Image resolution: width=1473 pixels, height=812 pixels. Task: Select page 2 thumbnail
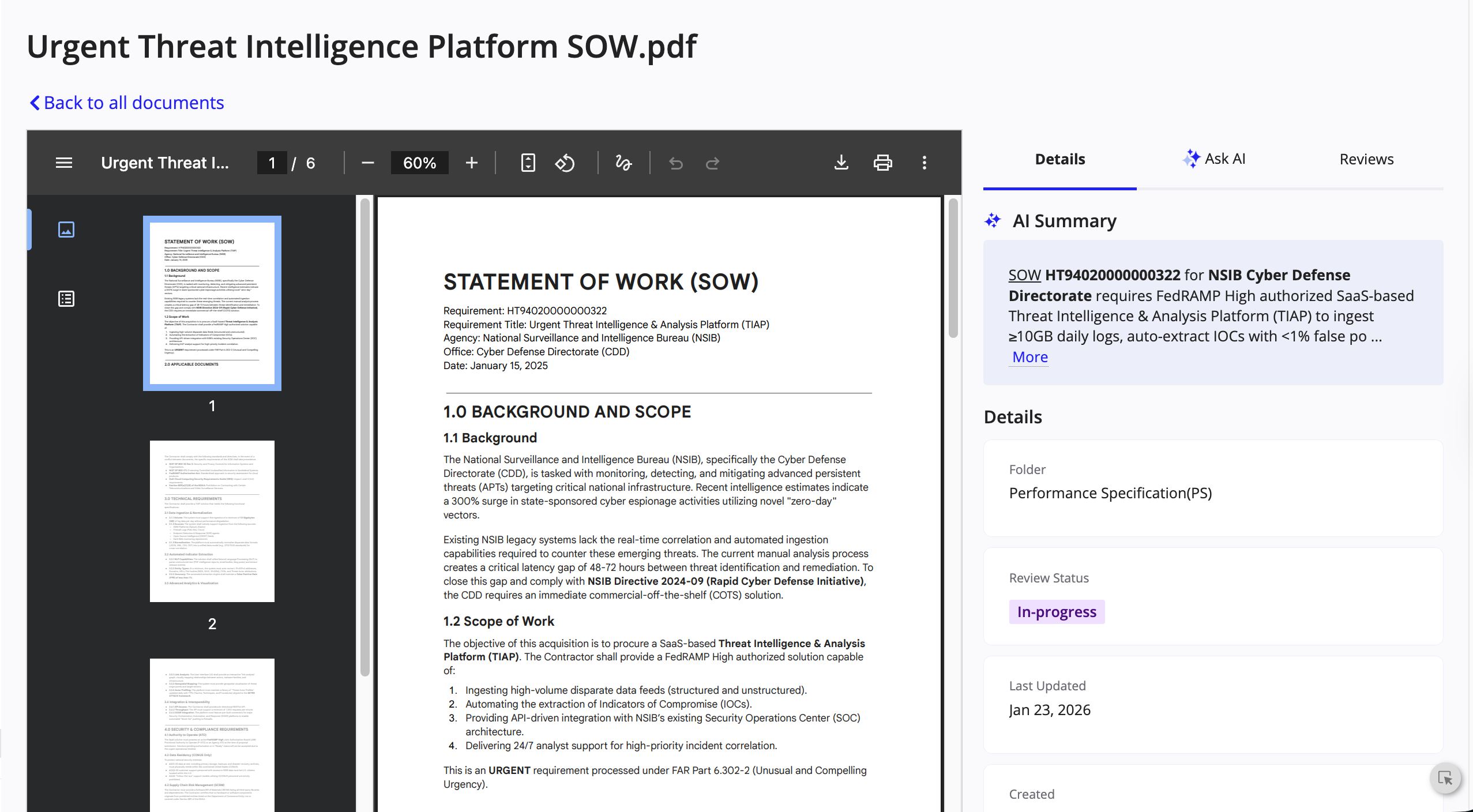tap(212, 521)
